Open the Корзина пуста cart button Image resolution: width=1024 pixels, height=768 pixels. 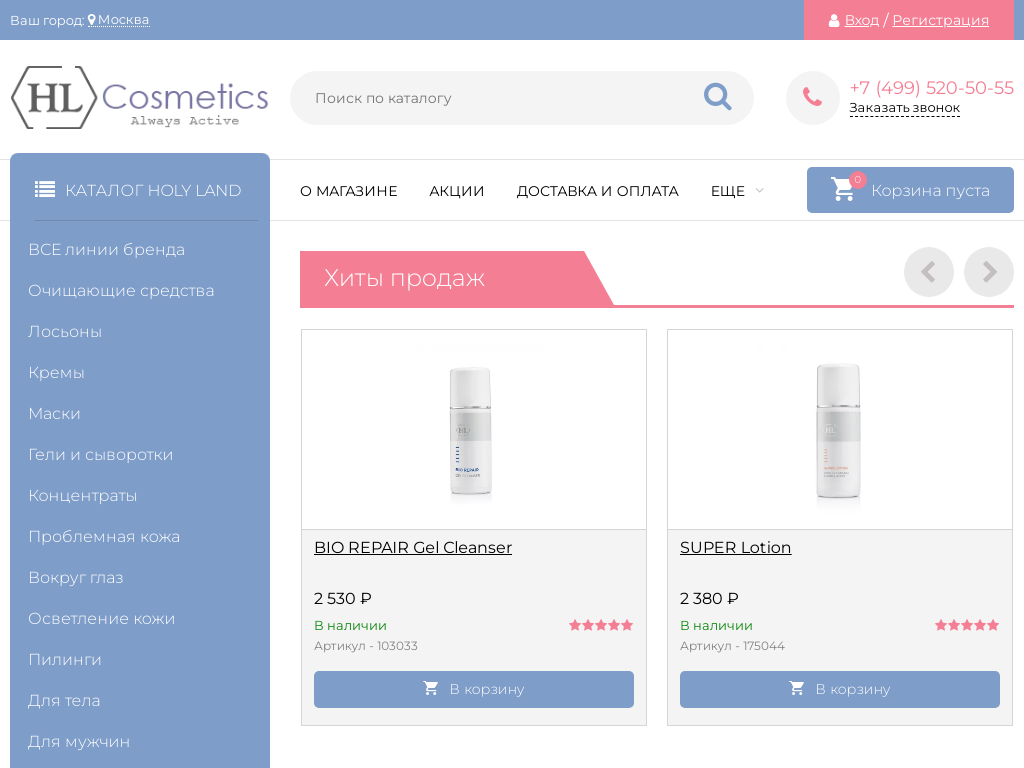click(910, 190)
